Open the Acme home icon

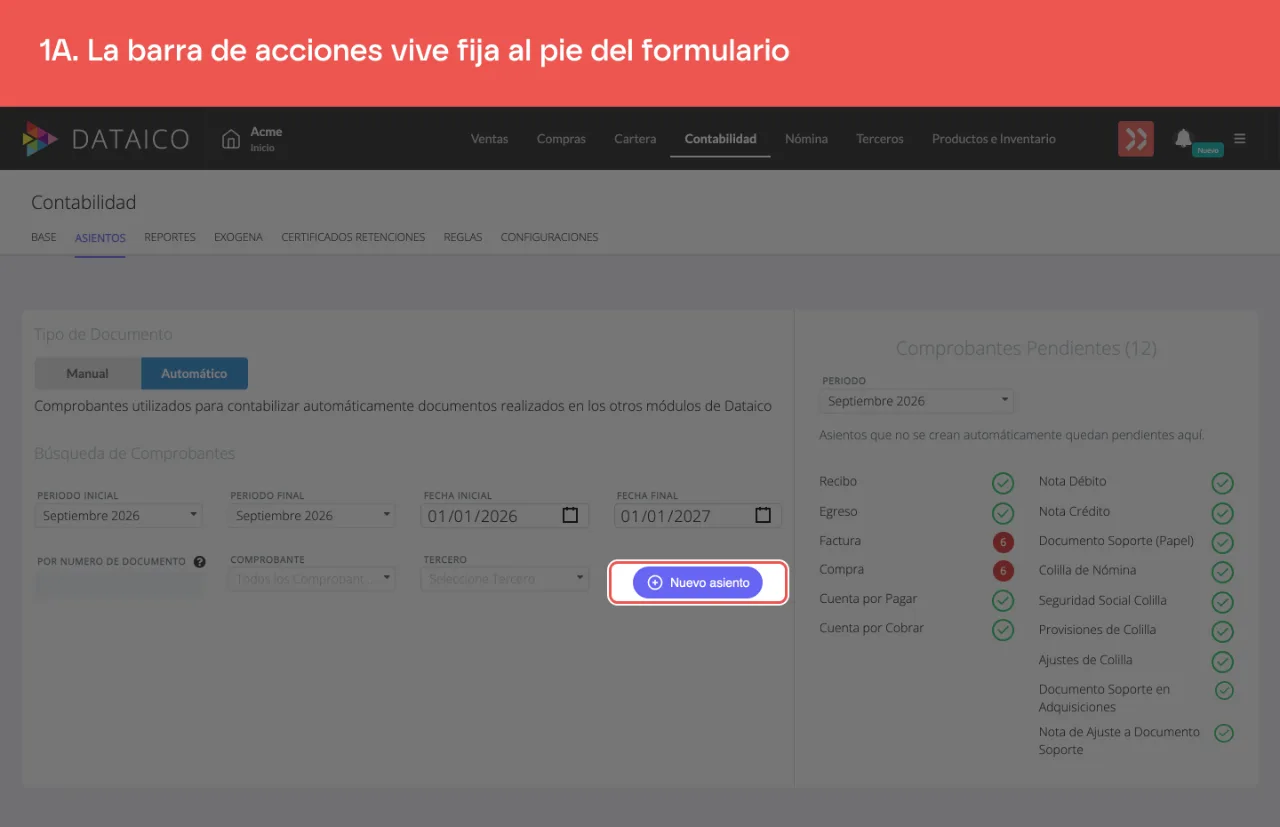pyautogui.click(x=231, y=138)
